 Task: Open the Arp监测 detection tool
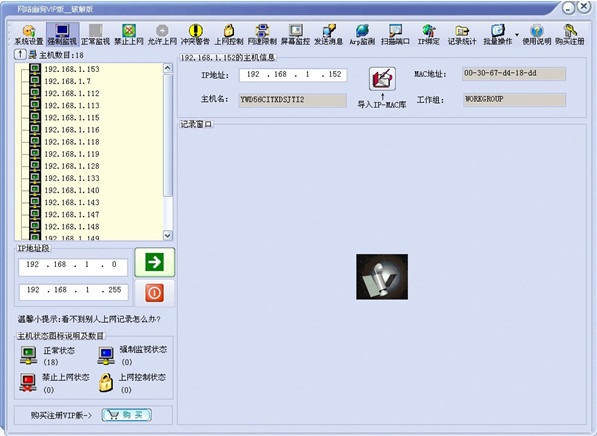click(362, 34)
